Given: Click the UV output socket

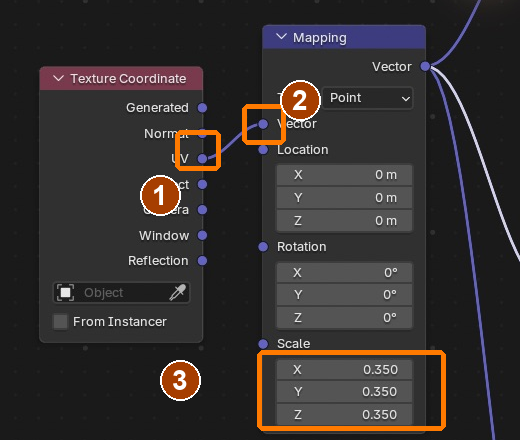Looking at the screenshot, I should click(x=202, y=159).
